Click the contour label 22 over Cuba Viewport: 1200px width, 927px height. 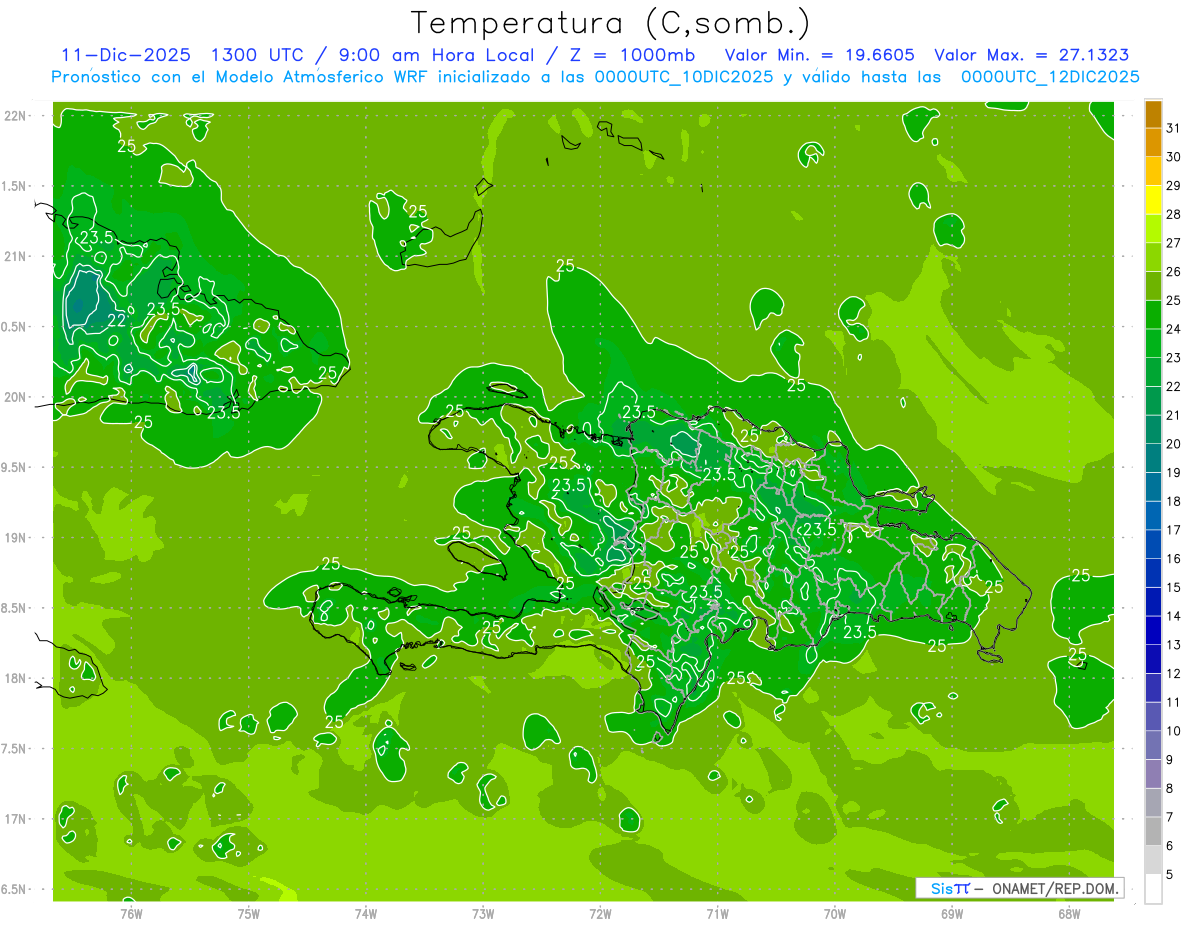117,320
